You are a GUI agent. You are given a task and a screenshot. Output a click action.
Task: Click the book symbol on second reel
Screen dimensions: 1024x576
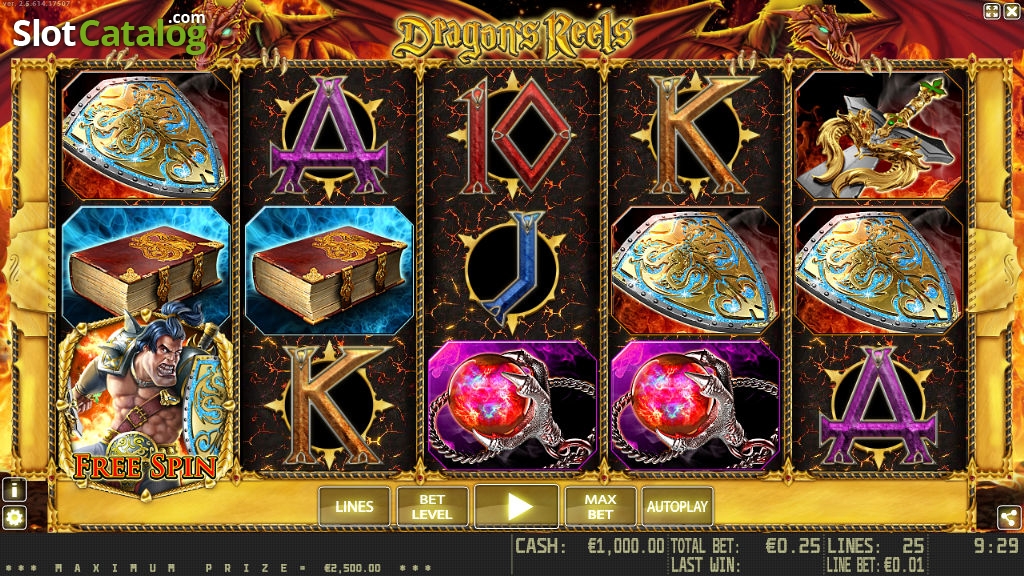[x=329, y=270]
